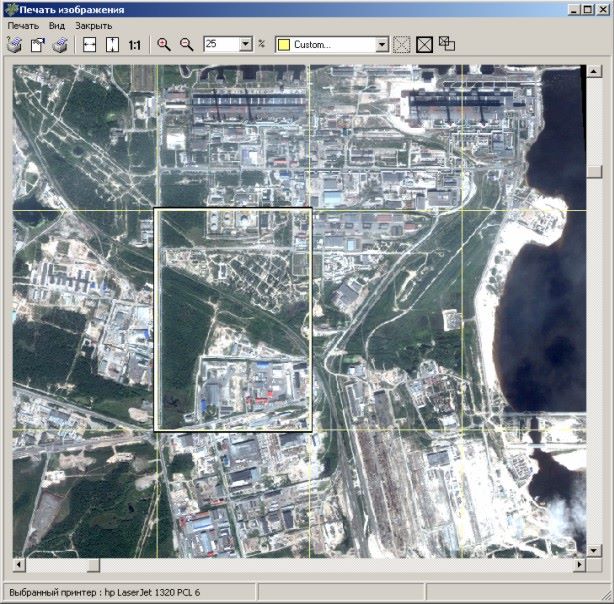Click the dotted selection frame icon
The height and width of the screenshot is (604, 614).
(402, 45)
